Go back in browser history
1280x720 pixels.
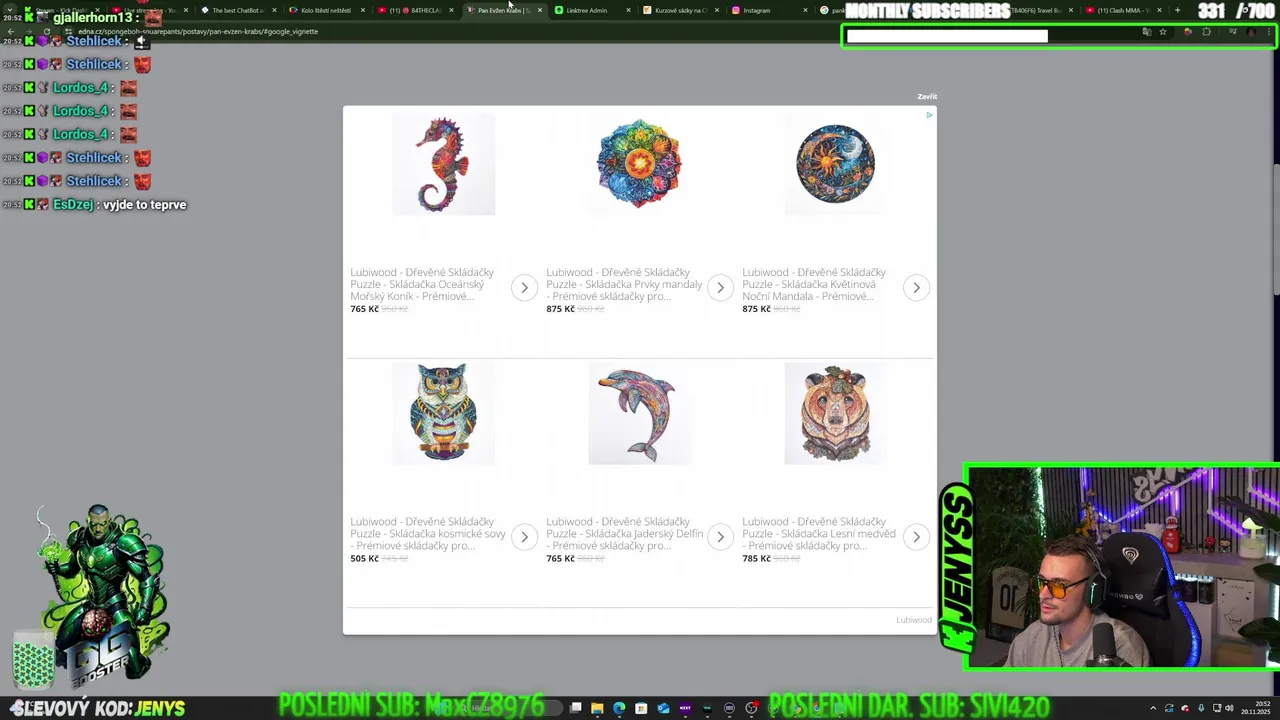[x=11, y=31]
